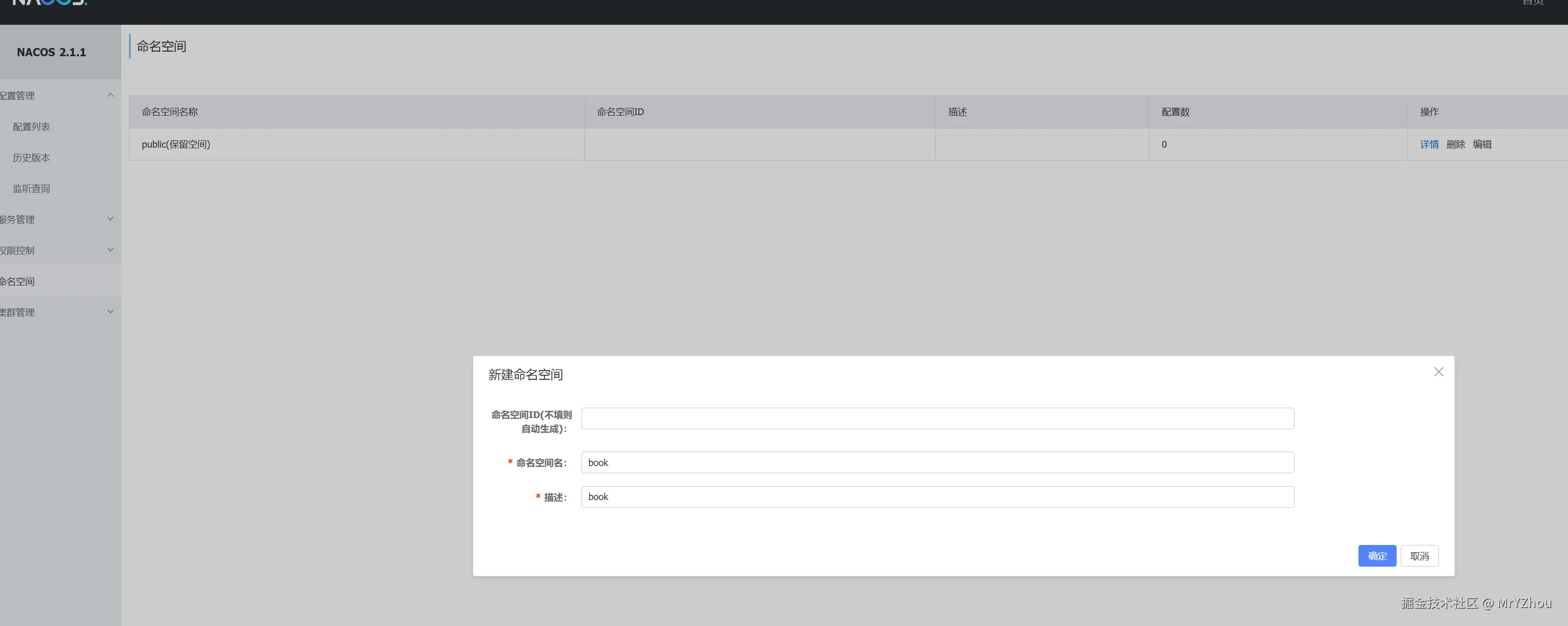Open 历史版本 in the sidebar
Screen dimensions: 1568x626
click(31, 157)
